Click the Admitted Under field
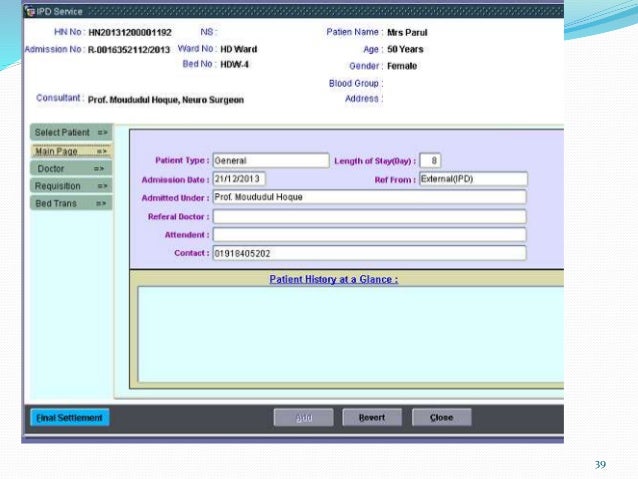638x479 pixels. pyautogui.click(x=368, y=197)
